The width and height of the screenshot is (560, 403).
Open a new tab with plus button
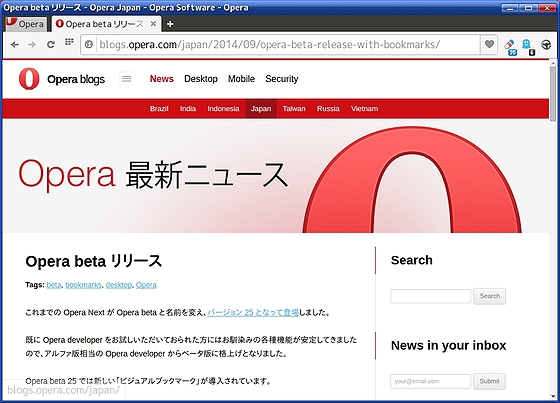click(x=170, y=24)
